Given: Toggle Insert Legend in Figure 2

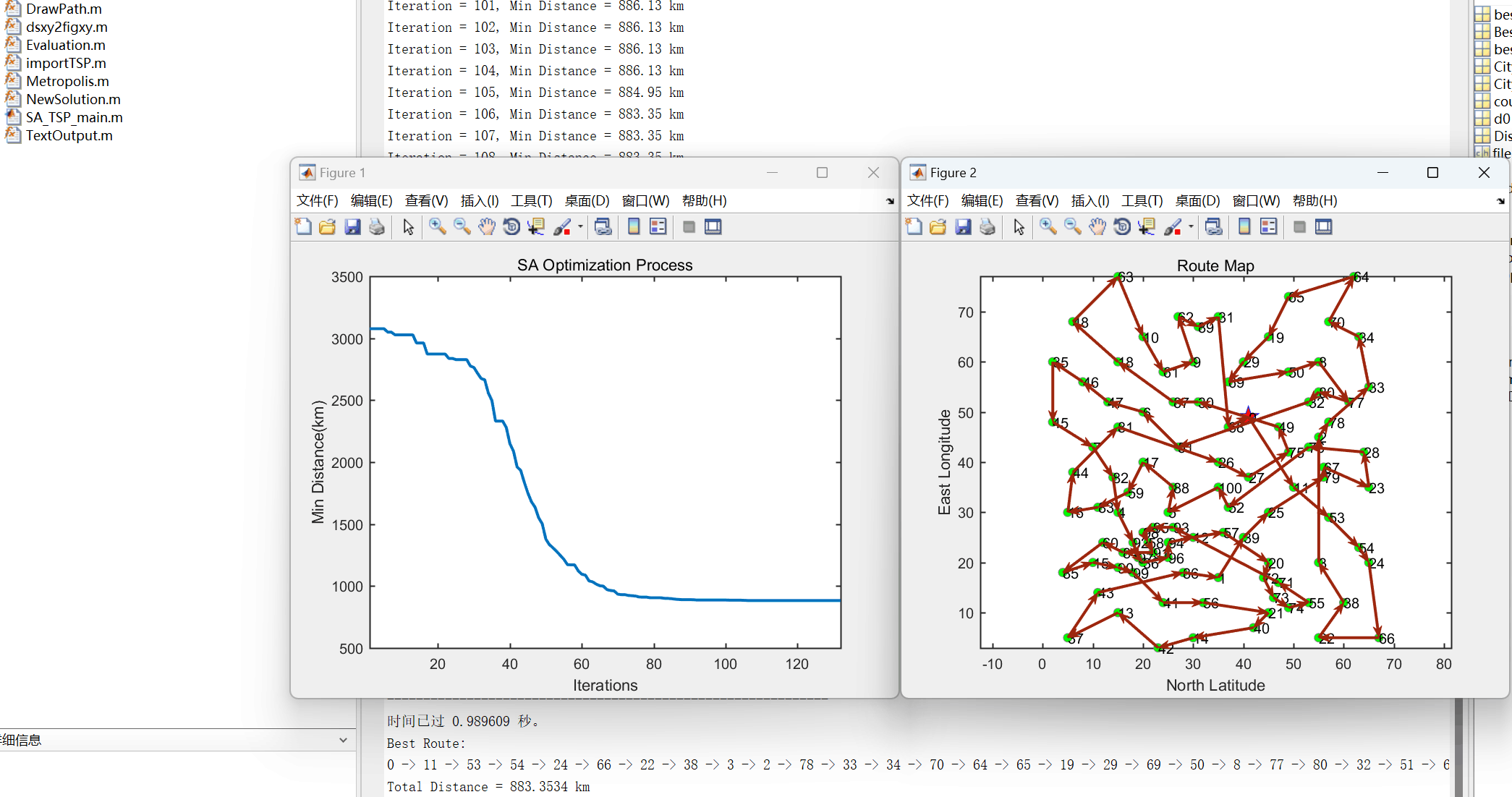Looking at the screenshot, I should [x=1269, y=227].
